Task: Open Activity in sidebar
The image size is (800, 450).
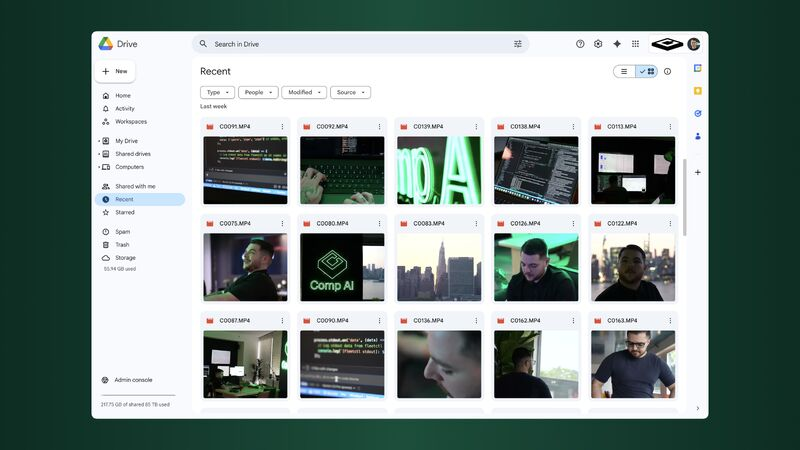Action: point(140,109)
